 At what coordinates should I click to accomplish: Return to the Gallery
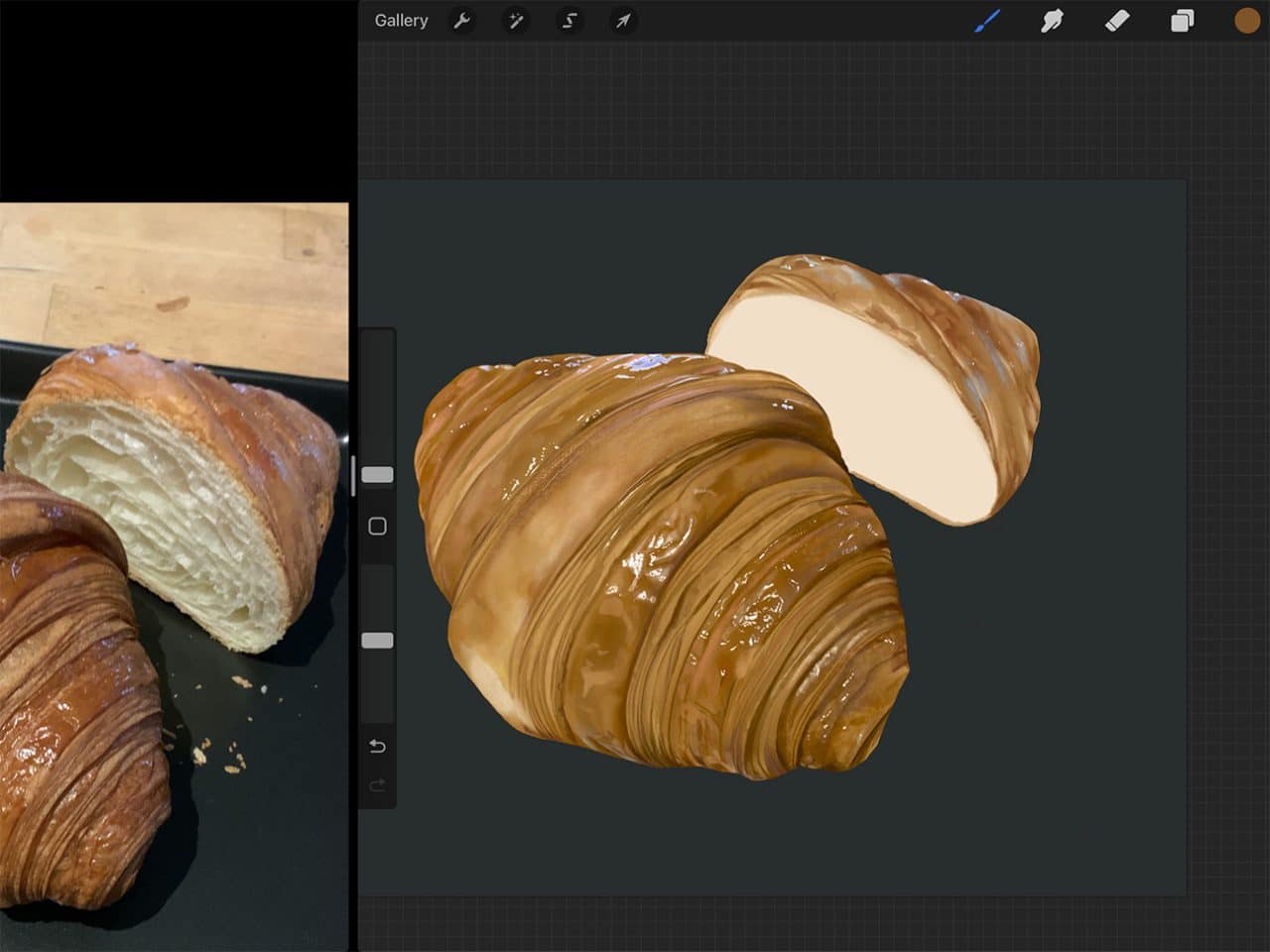click(x=400, y=20)
